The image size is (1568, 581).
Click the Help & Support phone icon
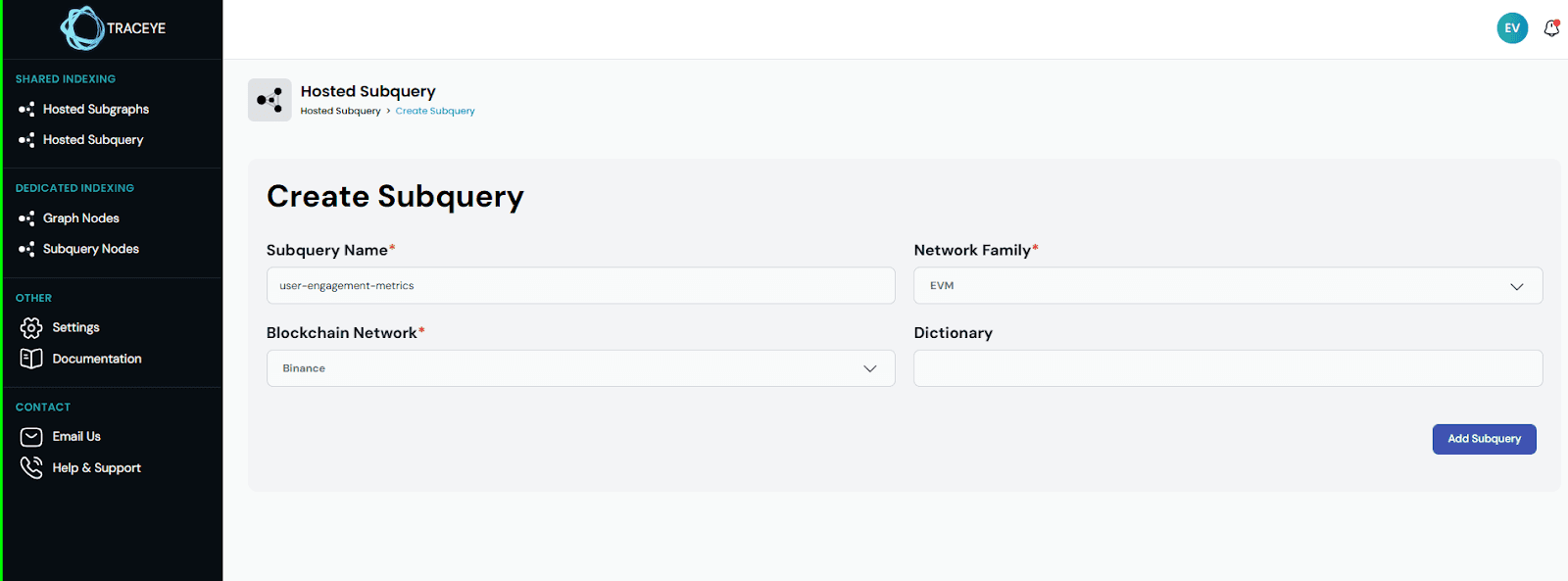click(31, 467)
